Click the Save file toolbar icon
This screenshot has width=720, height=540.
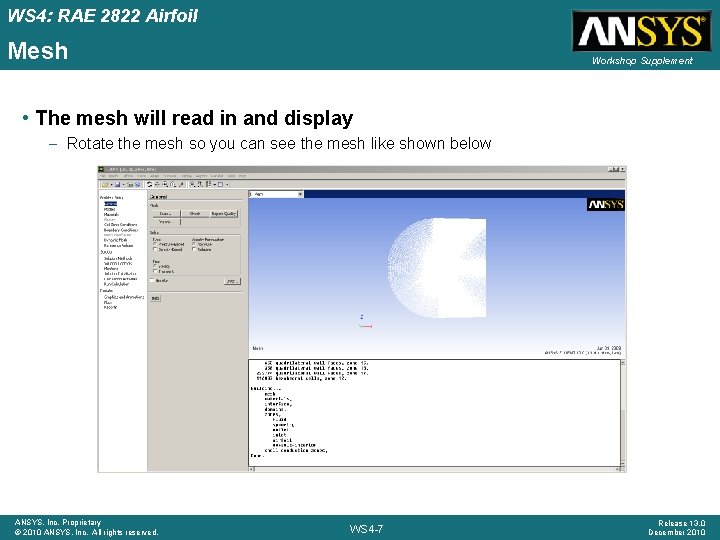118,185
